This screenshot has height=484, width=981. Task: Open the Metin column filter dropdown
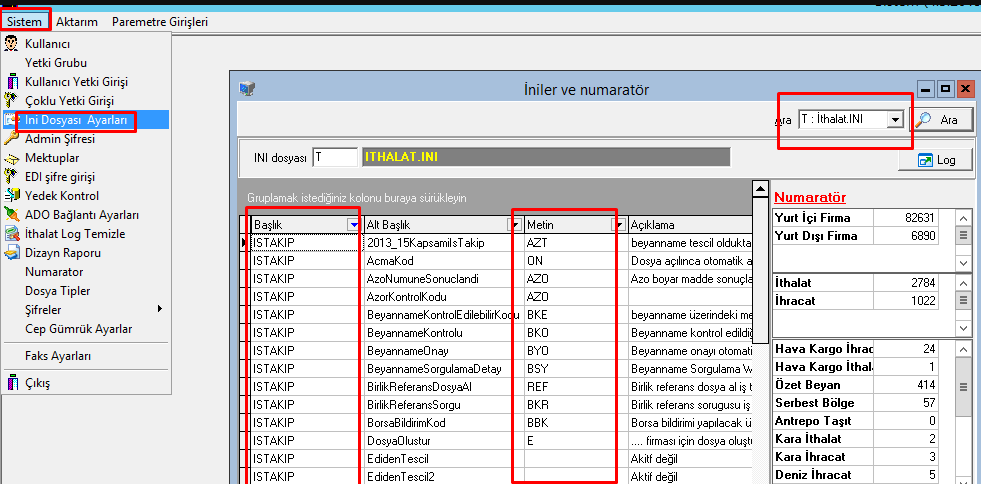617,225
